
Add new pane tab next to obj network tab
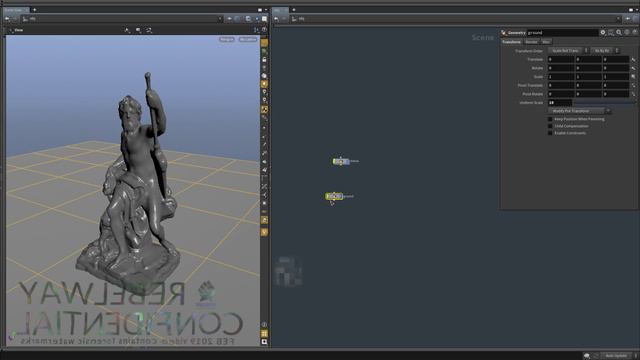[x=293, y=10]
